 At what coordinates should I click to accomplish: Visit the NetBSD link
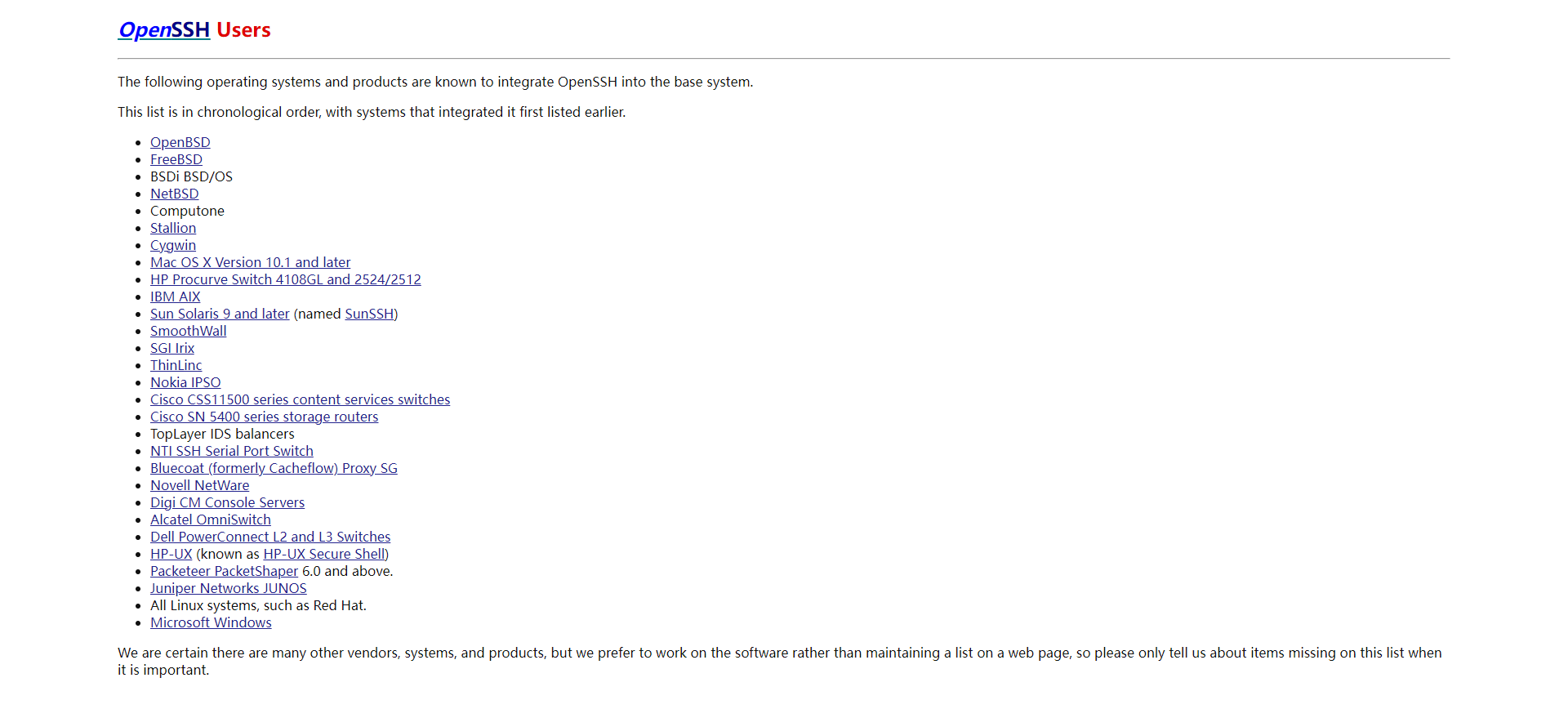[174, 194]
